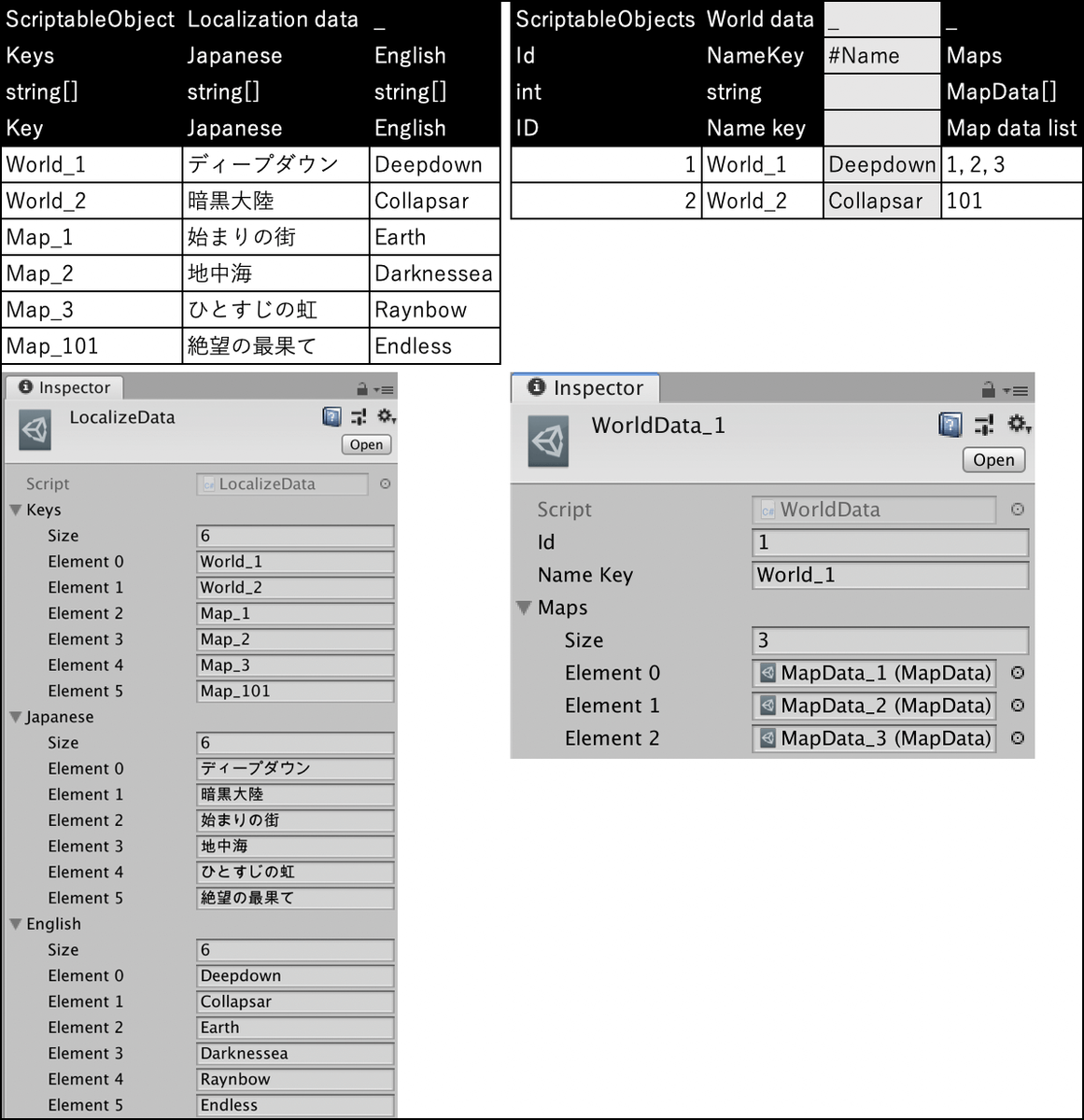
Task: Open the gear settings menu beside WorldData_1
Action: [1019, 426]
